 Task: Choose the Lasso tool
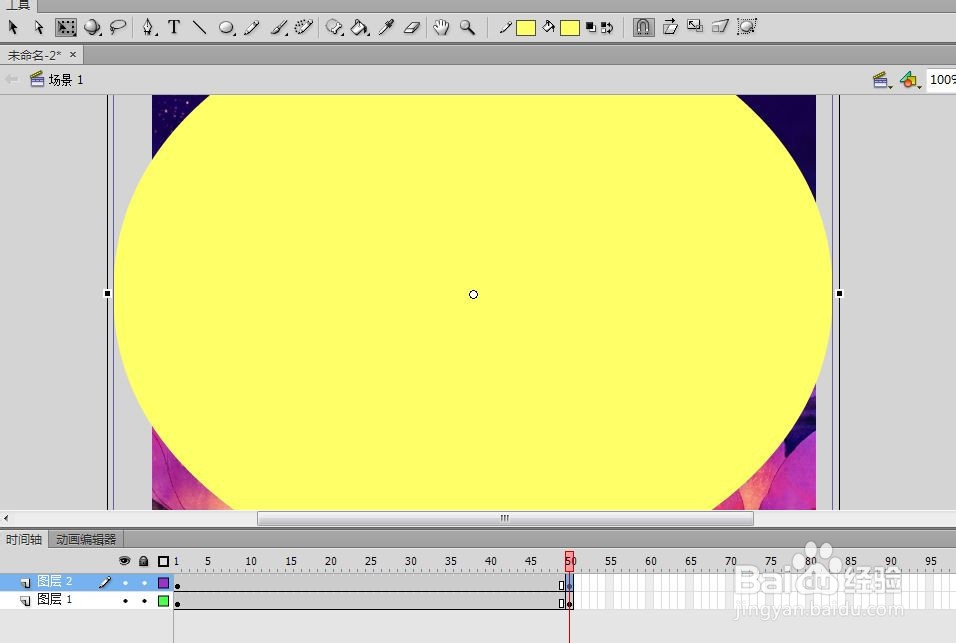[118, 27]
